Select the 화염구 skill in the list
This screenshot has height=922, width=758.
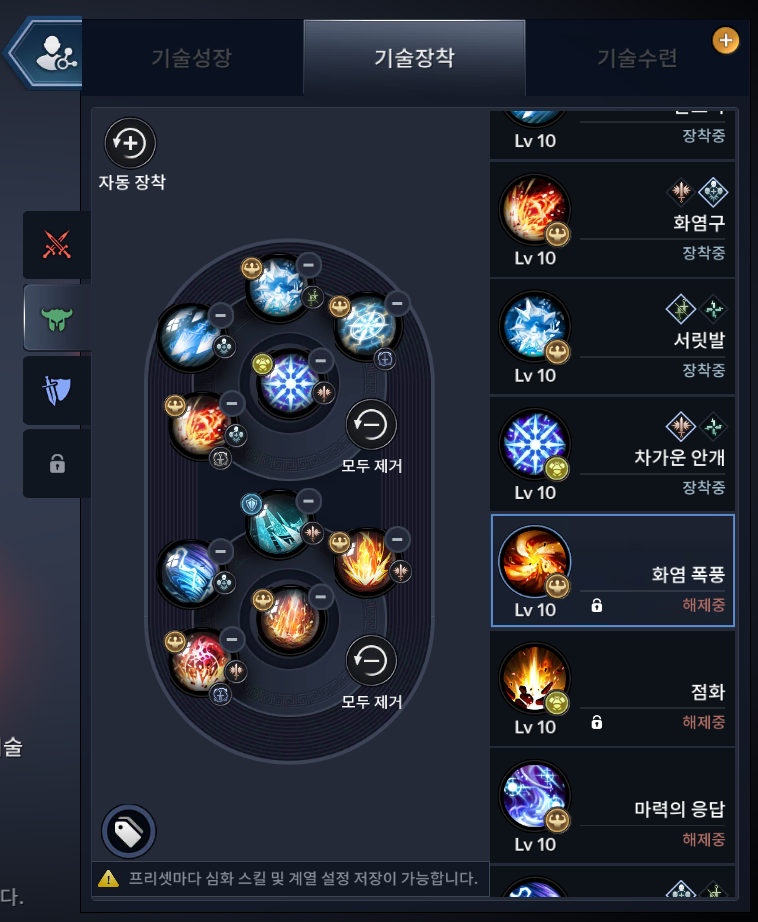point(612,219)
